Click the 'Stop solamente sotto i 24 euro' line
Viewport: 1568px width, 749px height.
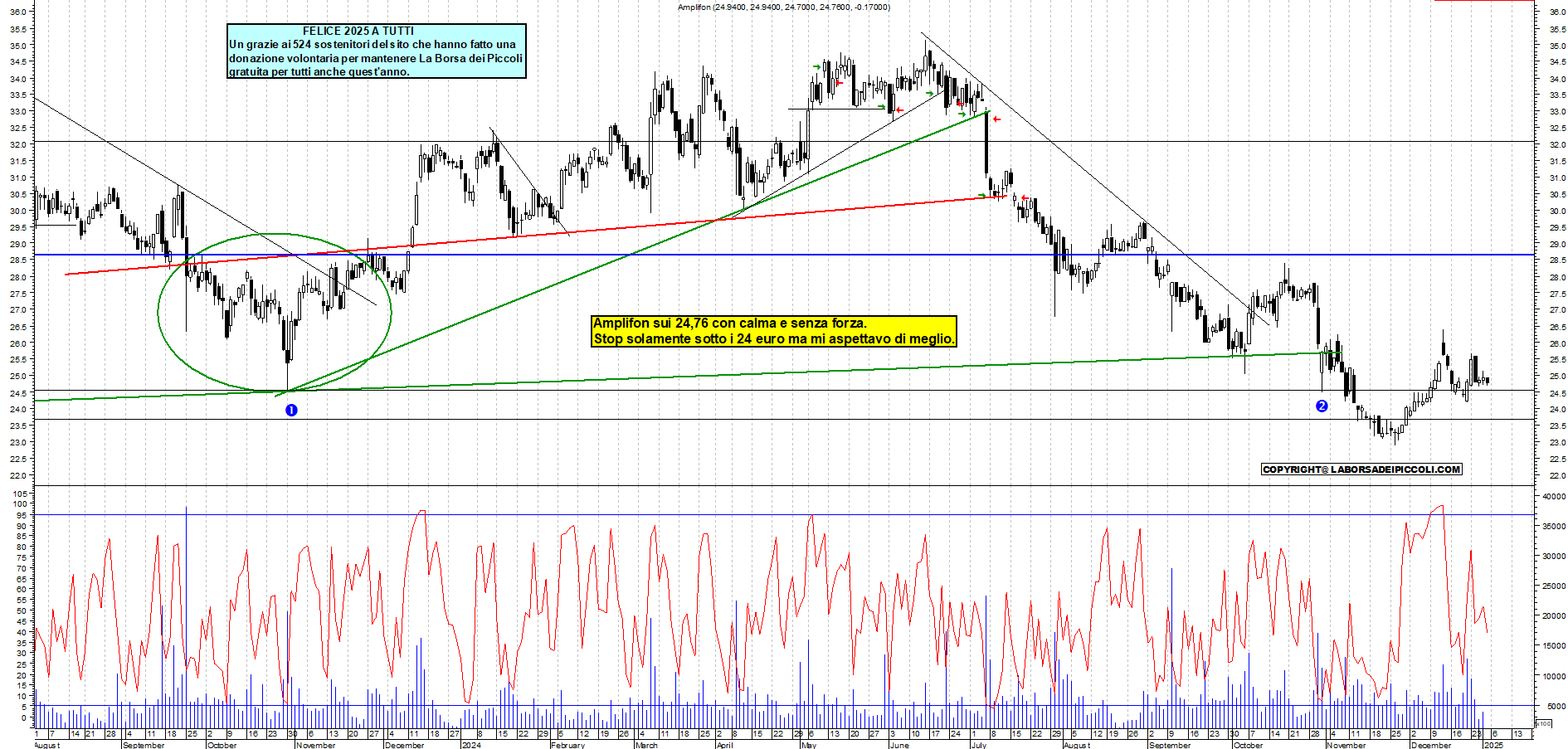774,338
